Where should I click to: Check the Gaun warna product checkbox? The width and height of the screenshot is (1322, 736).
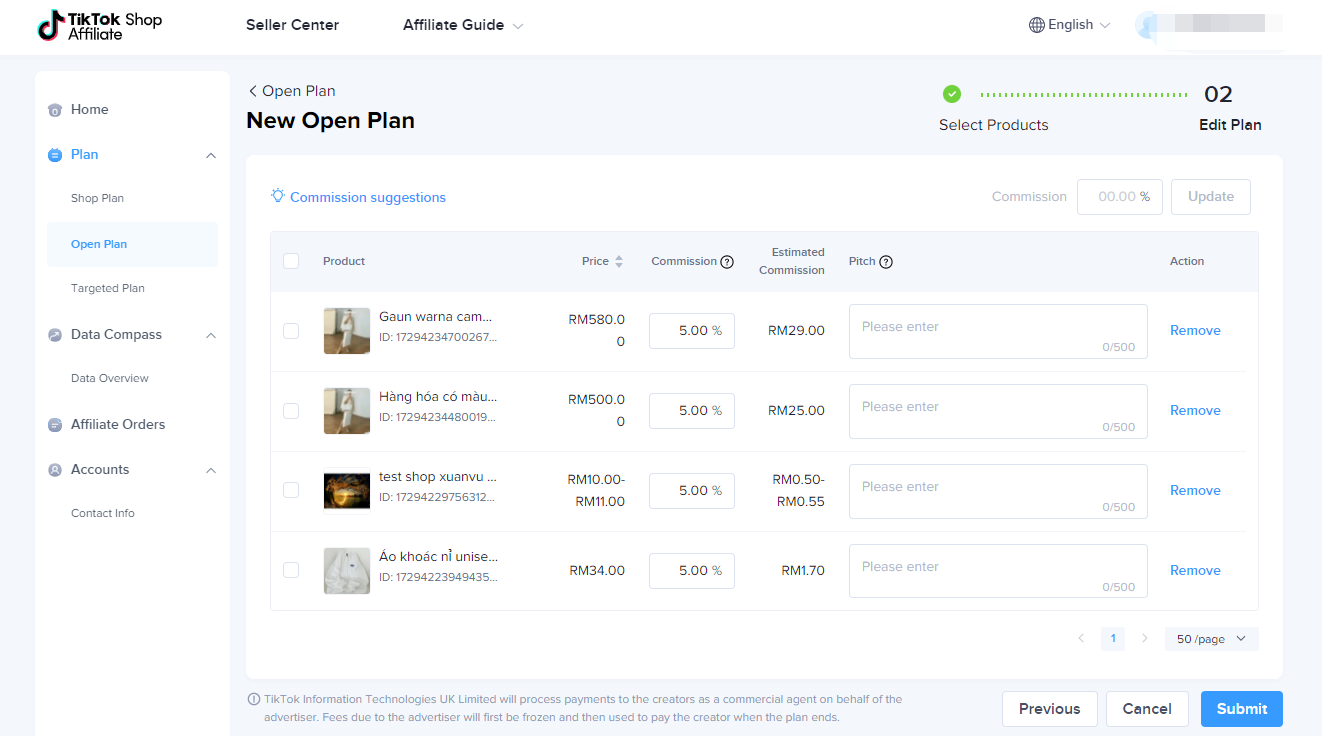coord(291,331)
